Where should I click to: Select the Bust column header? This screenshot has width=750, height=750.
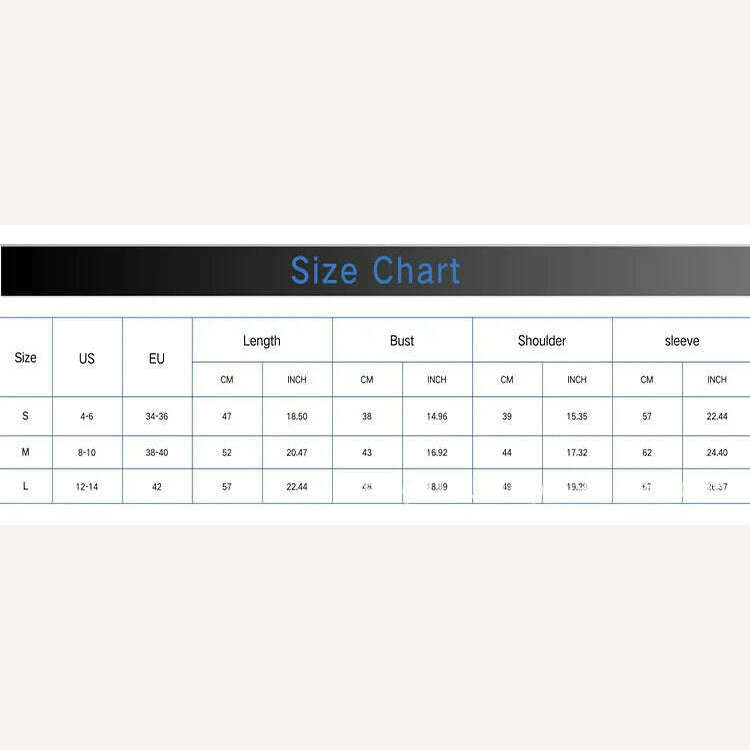402,341
